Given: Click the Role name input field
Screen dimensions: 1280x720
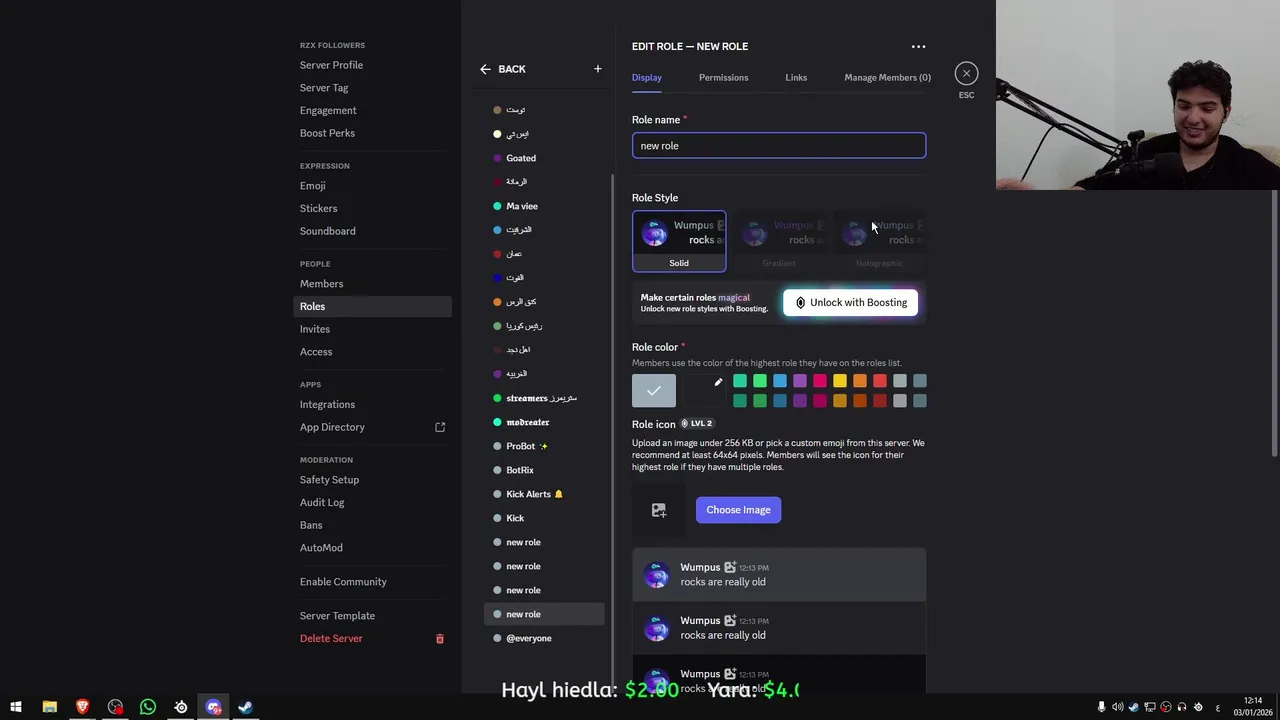Looking at the screenshot, I should 779,146.
